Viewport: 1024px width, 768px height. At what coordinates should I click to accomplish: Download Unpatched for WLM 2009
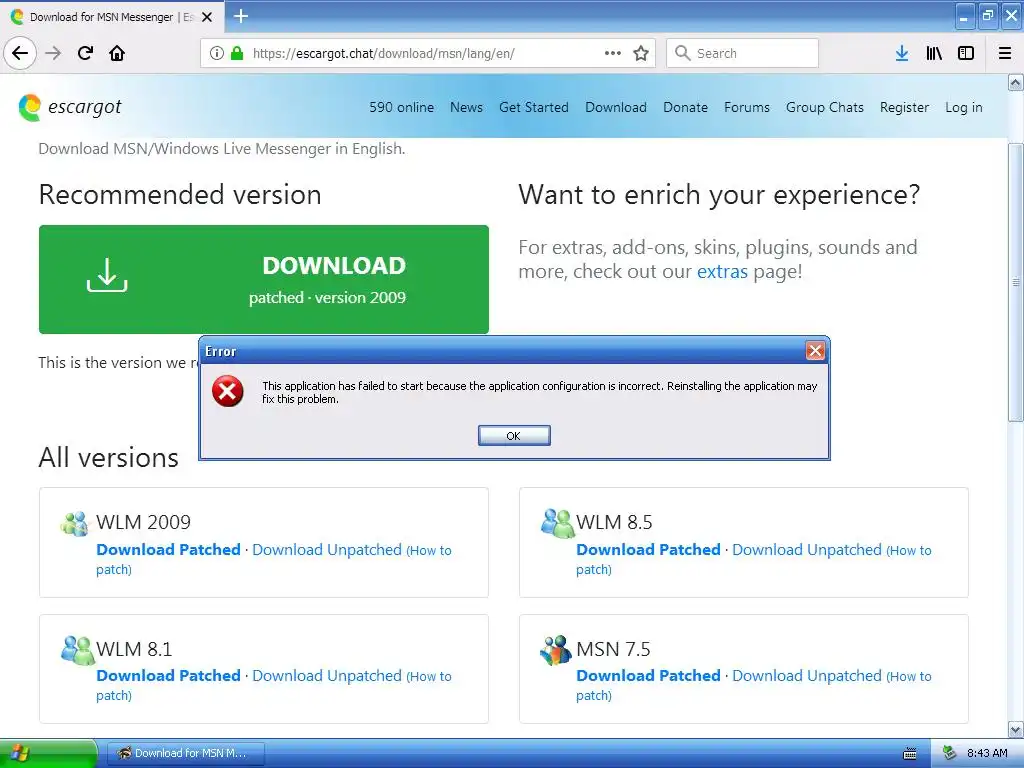327,549
